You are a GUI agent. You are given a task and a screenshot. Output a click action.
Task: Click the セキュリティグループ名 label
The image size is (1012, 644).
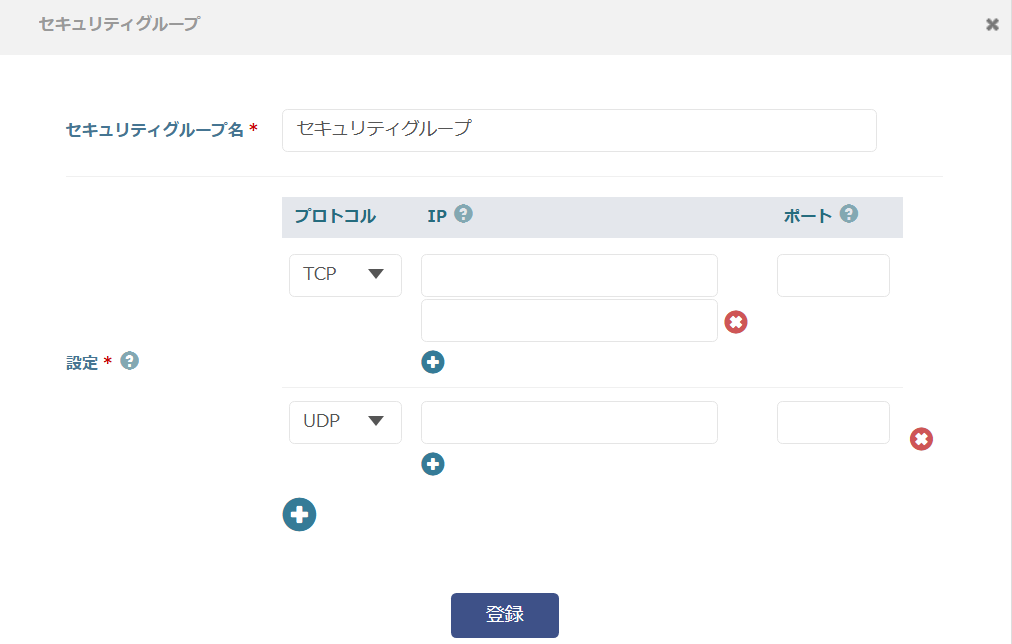coord(155,130)
